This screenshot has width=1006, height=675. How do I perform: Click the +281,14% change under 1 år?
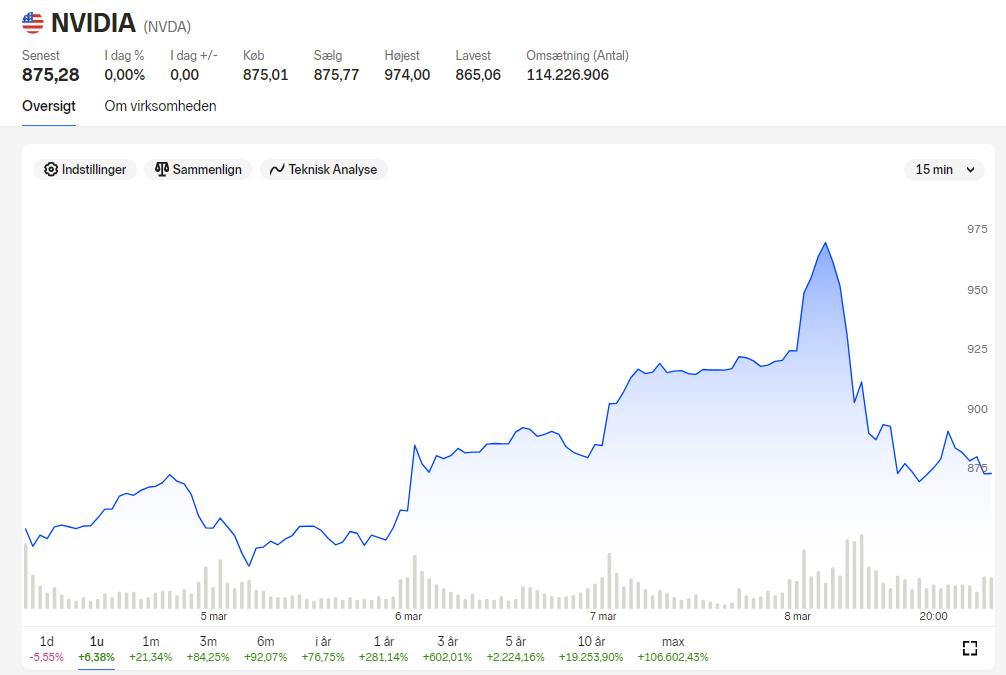pos(384,657)
